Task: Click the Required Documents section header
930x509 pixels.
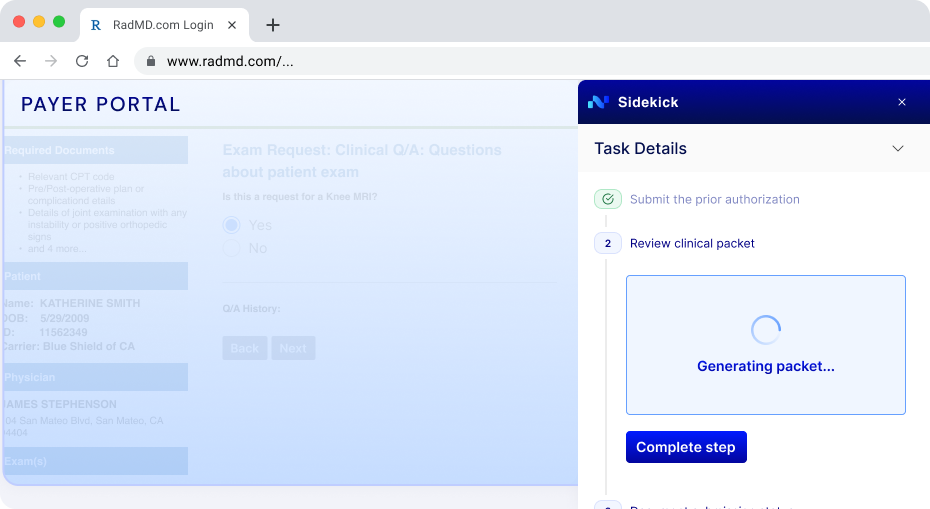Action: (95, 150)
